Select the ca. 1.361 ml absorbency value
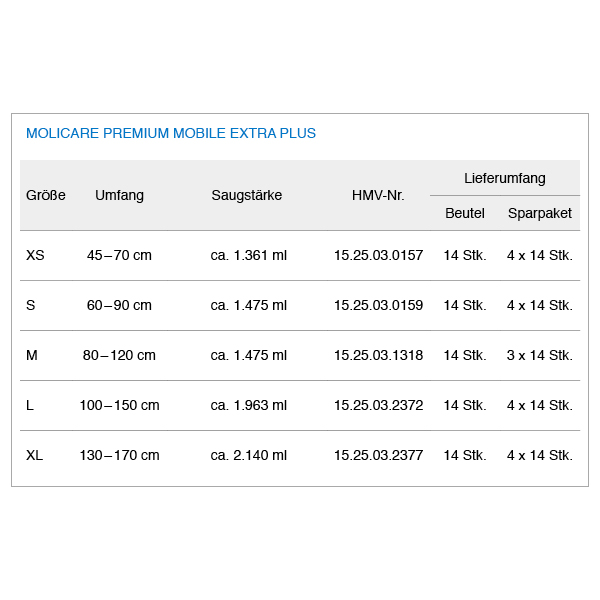The height and width of the screenshot is (600, 600). [249, 255]
